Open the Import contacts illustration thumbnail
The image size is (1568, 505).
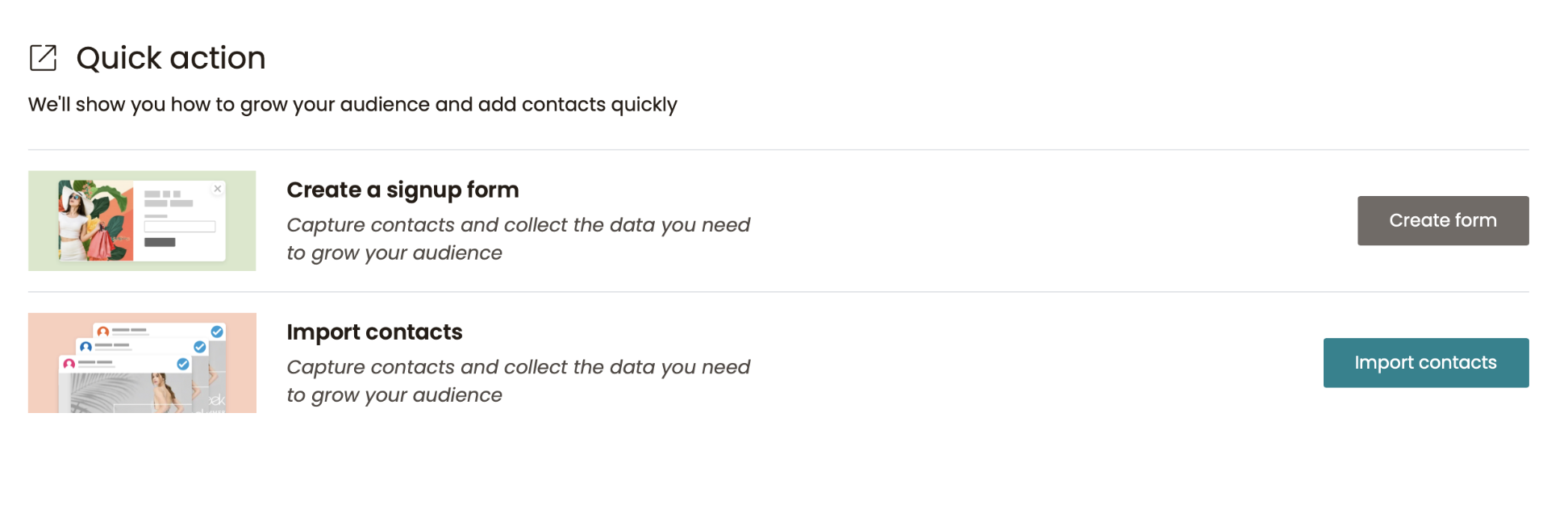pyautogui.click(x=142, y=363)
